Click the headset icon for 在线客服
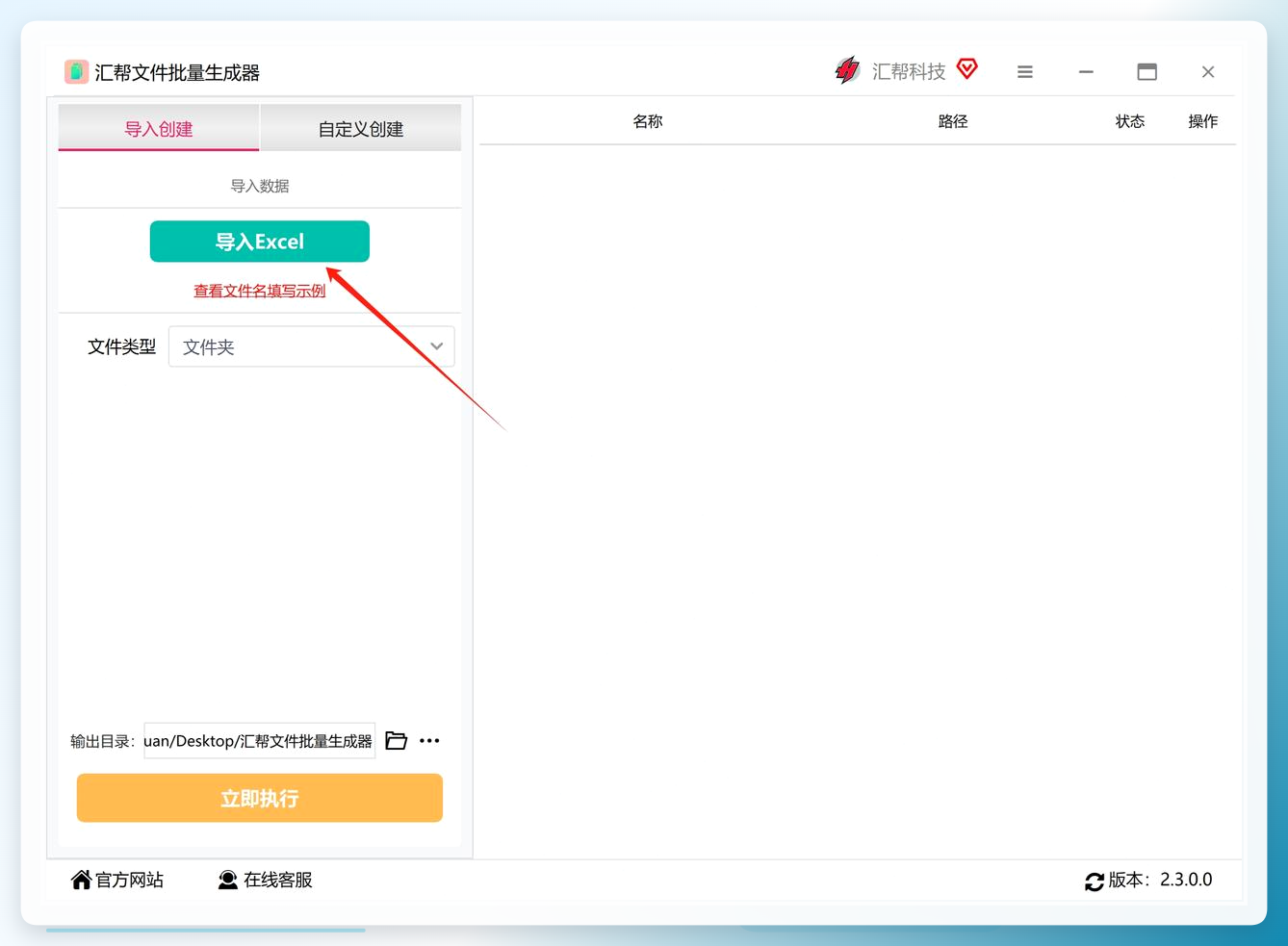This screenshot has height=946, width=1288. point(228,880)
